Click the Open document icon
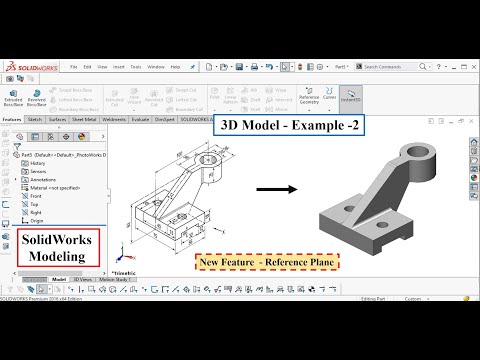Viewport: 480px width, 360px height. (223, 67)
